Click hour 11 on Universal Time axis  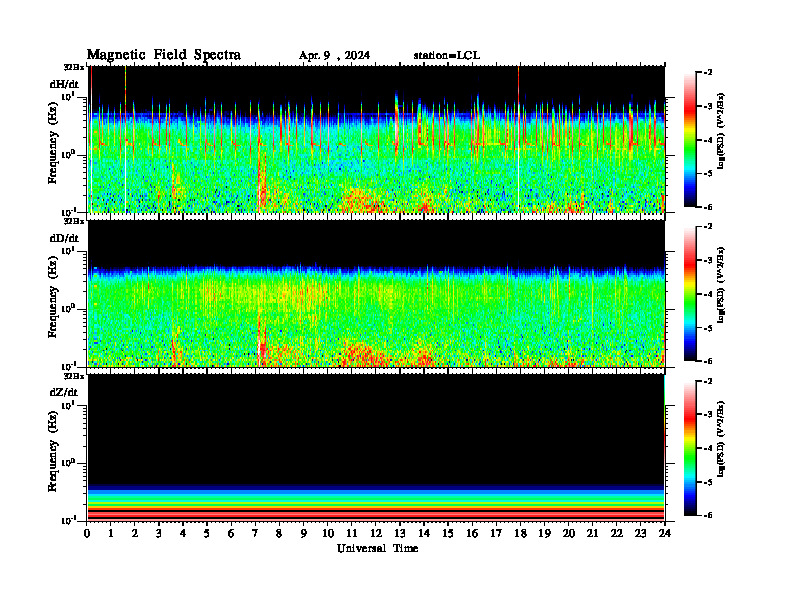(x=352, y=534)
